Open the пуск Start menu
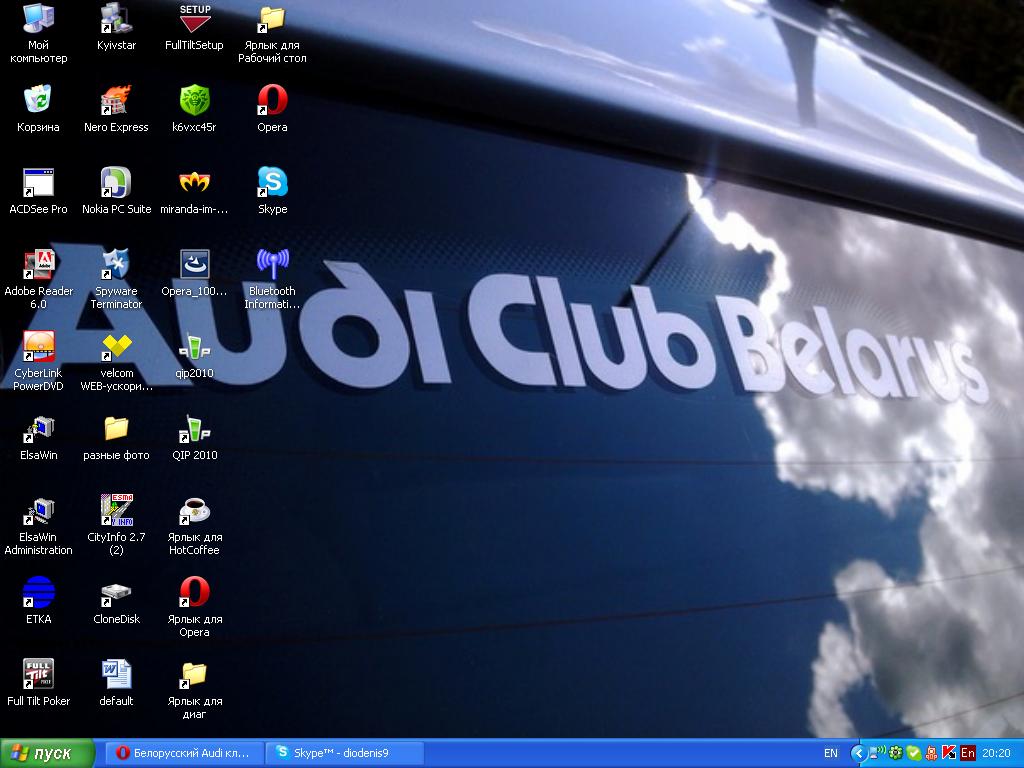The image size is (1024, 768). coord(47,753)
